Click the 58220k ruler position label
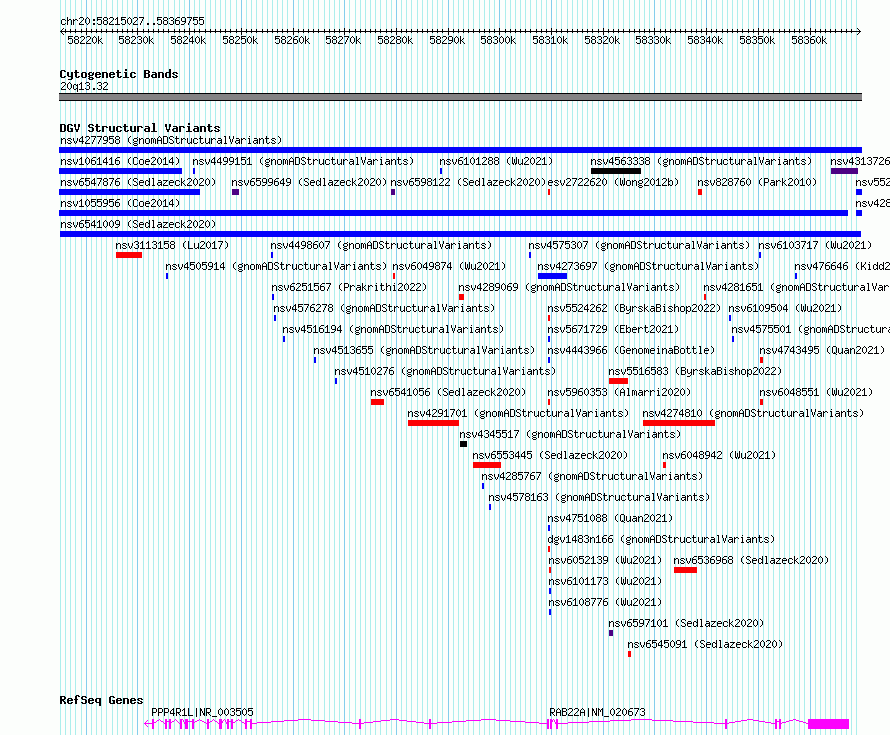The image size is (890, 735). click(85, 40)
